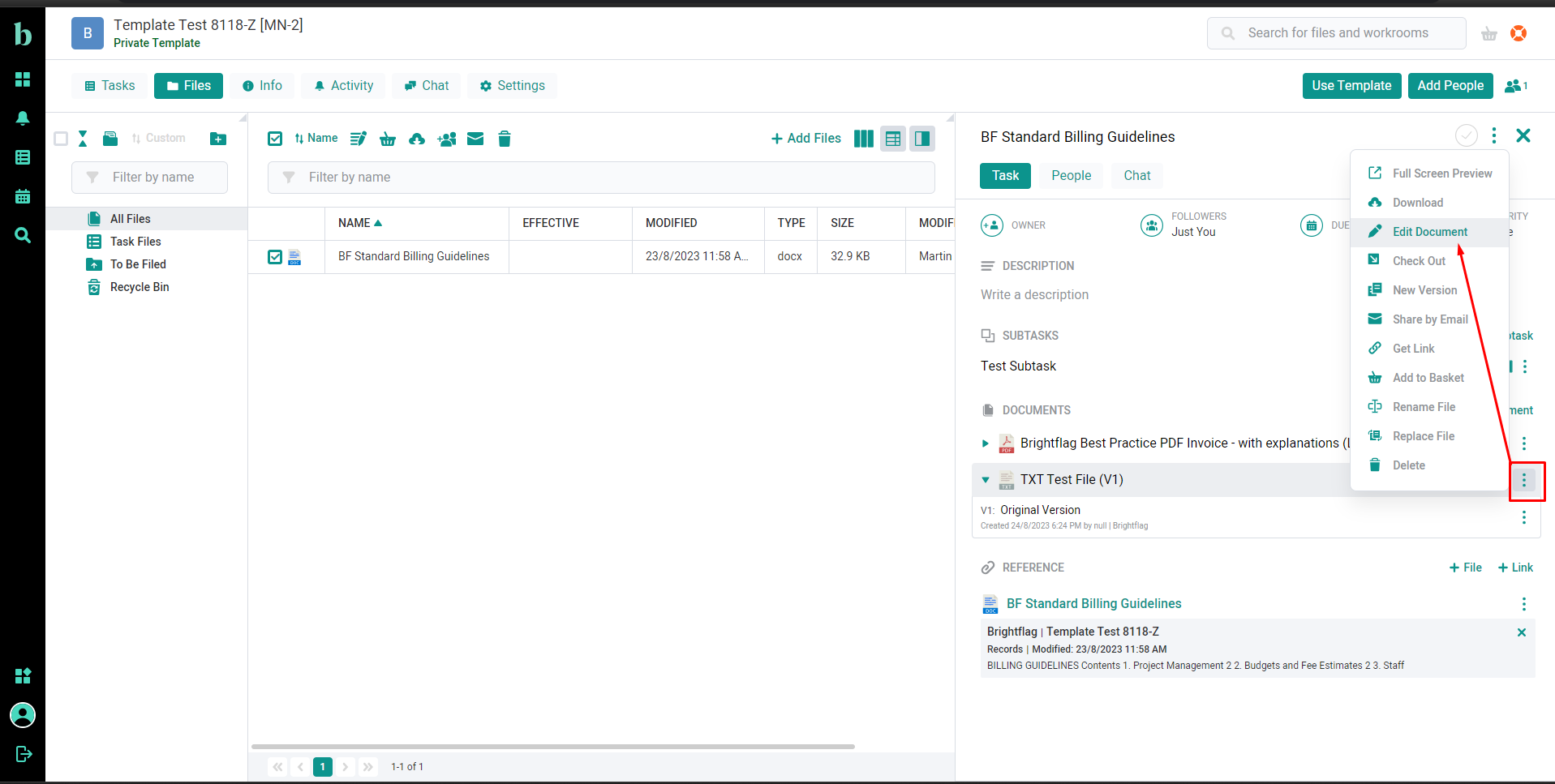Click the Add People button
Screen dimensions: 1555x784
(x=1450, y=86)
